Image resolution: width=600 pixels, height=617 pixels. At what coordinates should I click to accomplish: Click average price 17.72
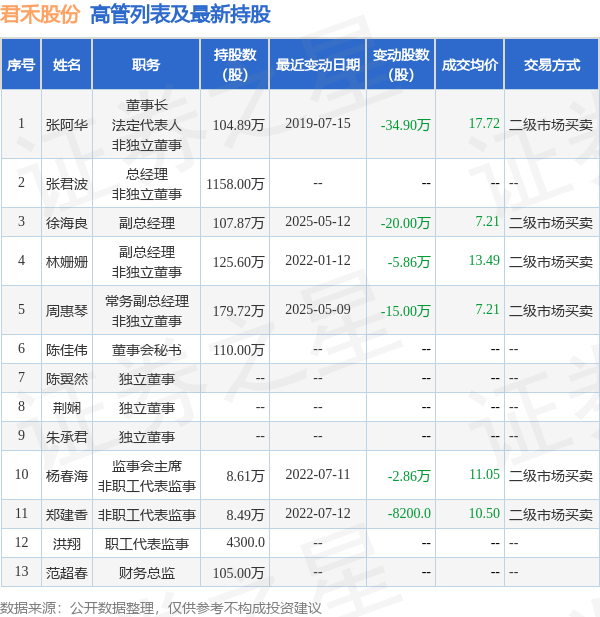coord(484,123)
